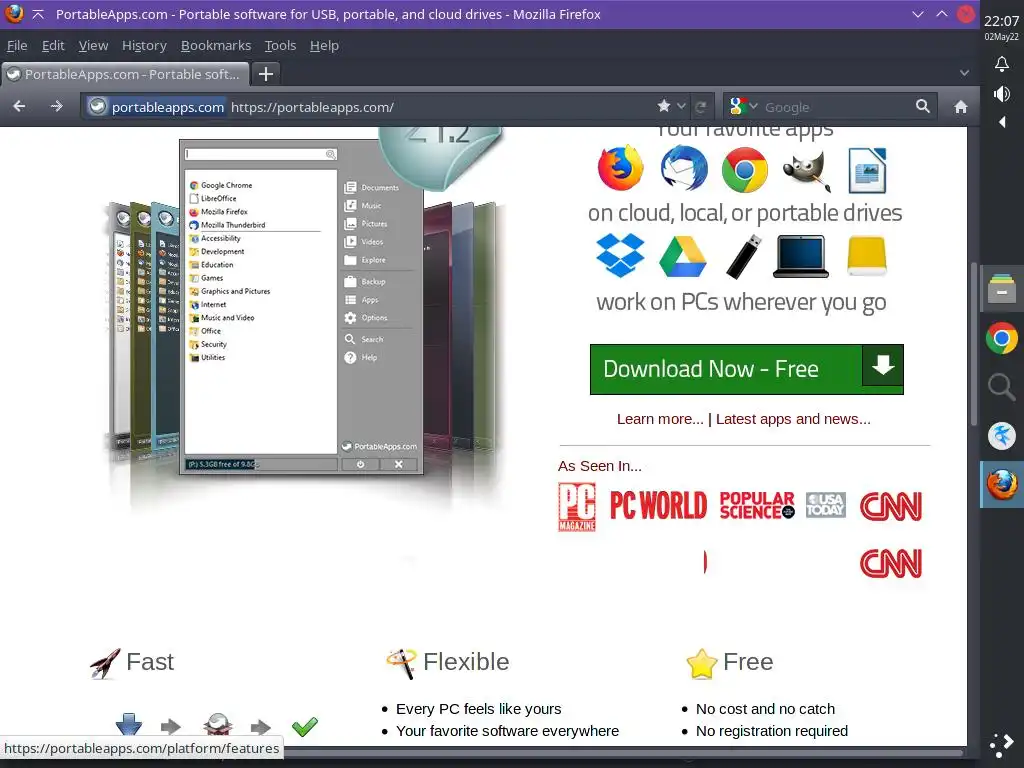Click the Free heading link
The image size is (1024, 768).
click(748, 662)
